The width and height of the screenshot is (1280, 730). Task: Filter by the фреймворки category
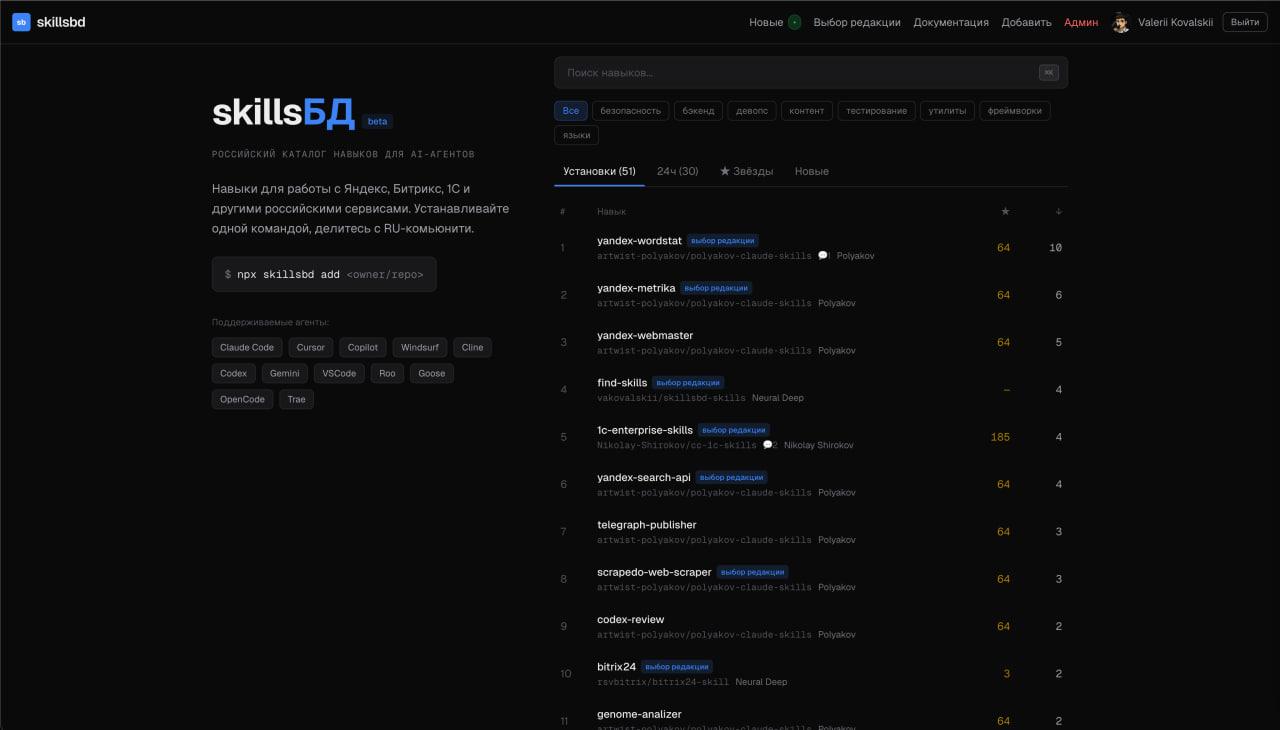[x=1015, y=110]
